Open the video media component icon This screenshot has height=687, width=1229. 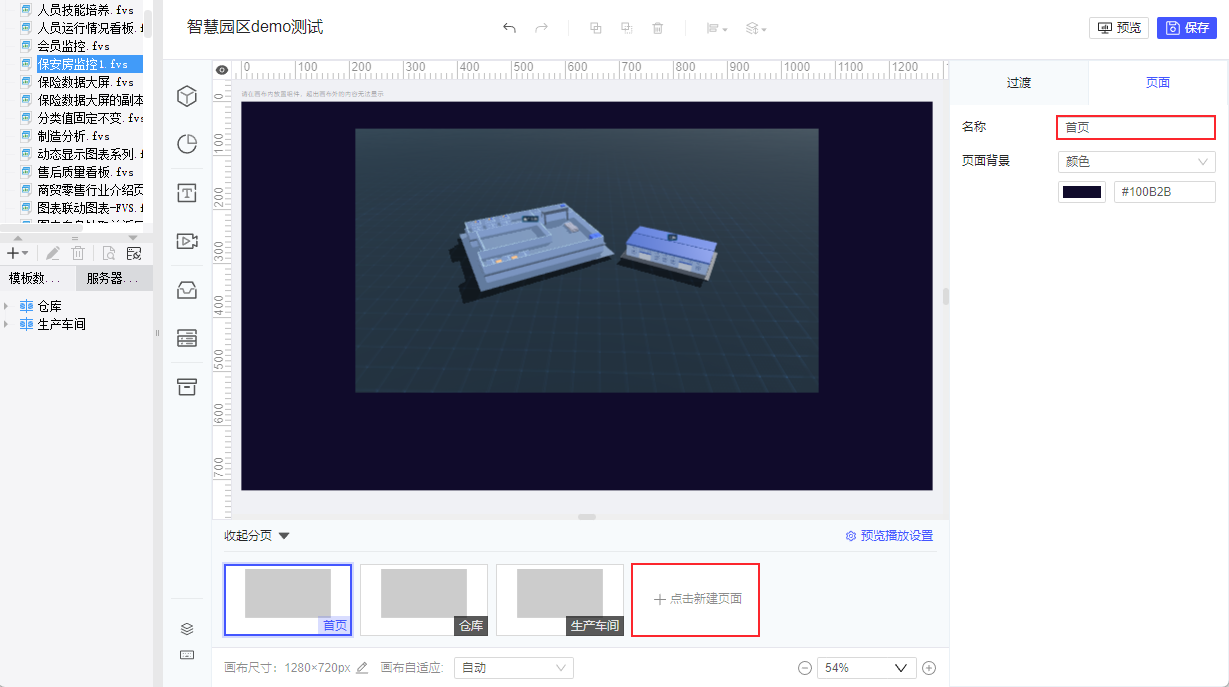tap(187, 241)
